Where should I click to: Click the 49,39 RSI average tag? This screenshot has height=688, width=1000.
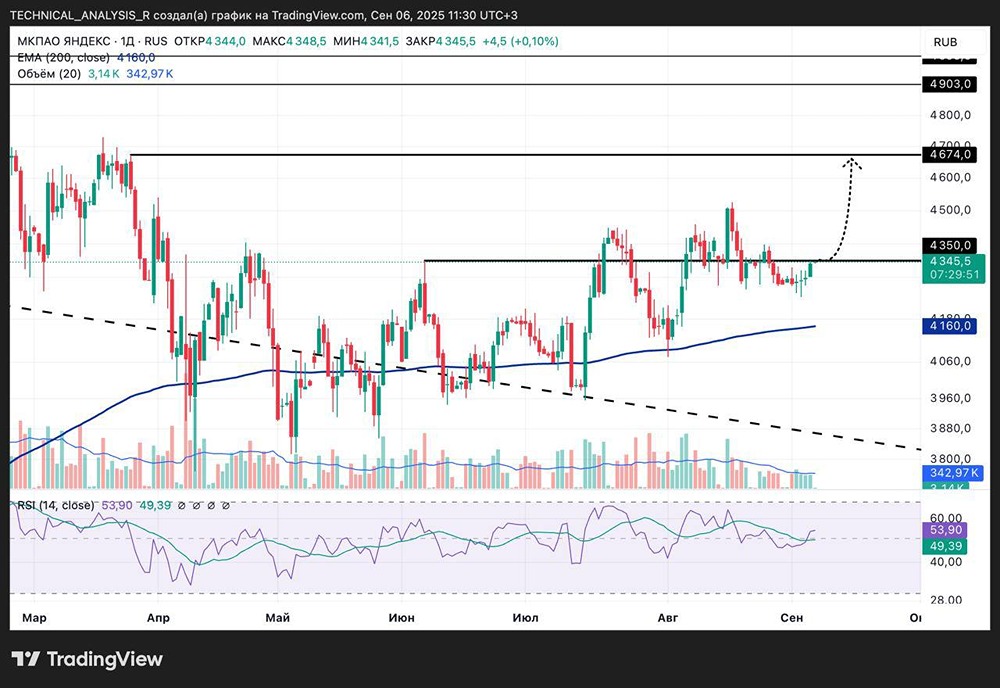click(947, 545)
